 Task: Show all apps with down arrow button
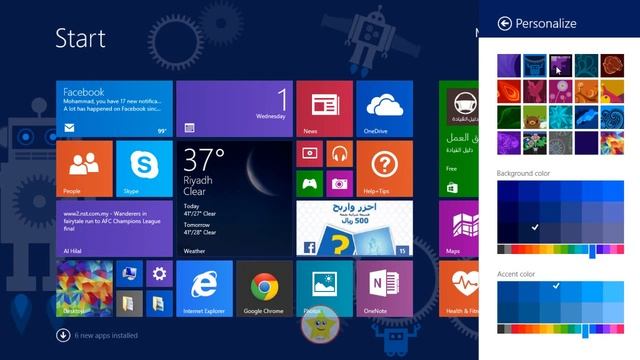[63, 336]
